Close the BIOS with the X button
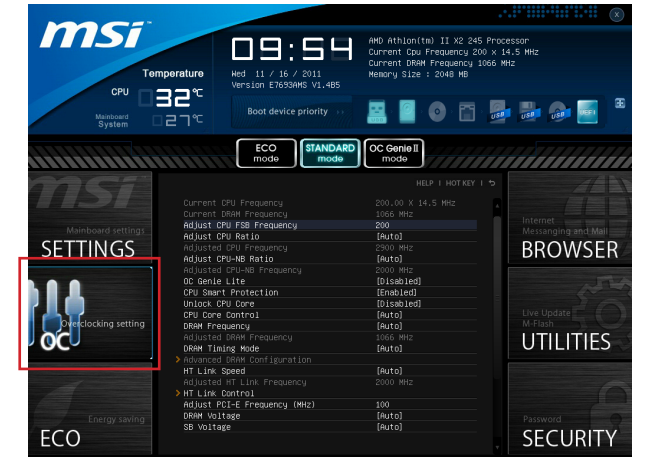The width and height of the screenshot is (660, 474). click(617, 15)
